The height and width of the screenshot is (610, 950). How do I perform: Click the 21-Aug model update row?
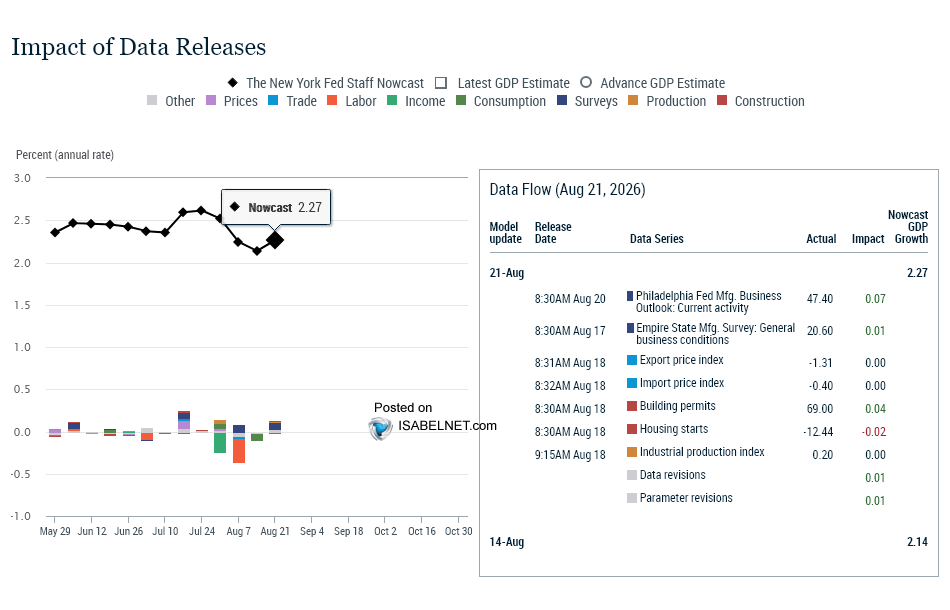[x=709, y=273]
